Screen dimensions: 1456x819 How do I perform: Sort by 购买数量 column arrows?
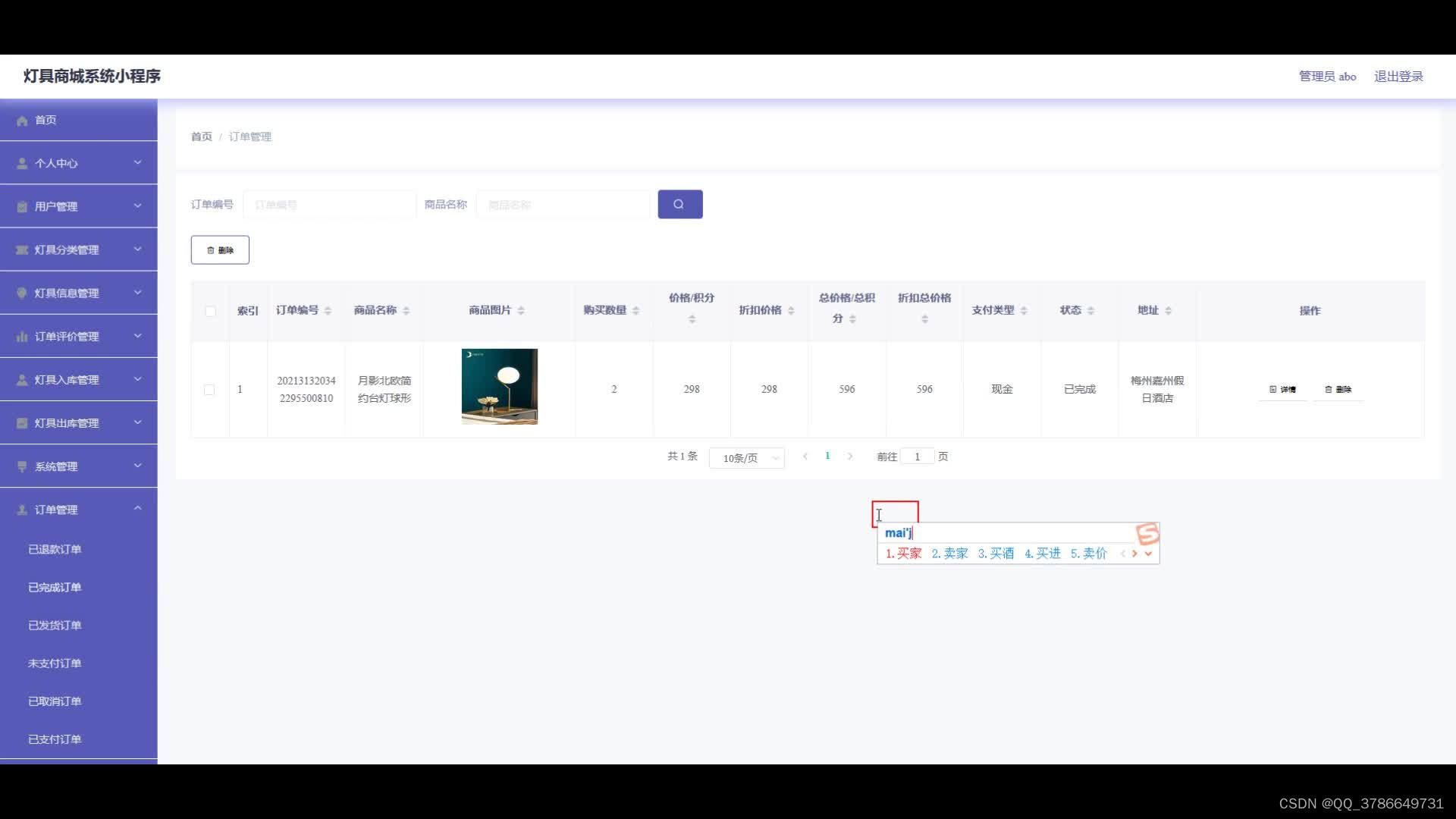(x=635, y=311)
